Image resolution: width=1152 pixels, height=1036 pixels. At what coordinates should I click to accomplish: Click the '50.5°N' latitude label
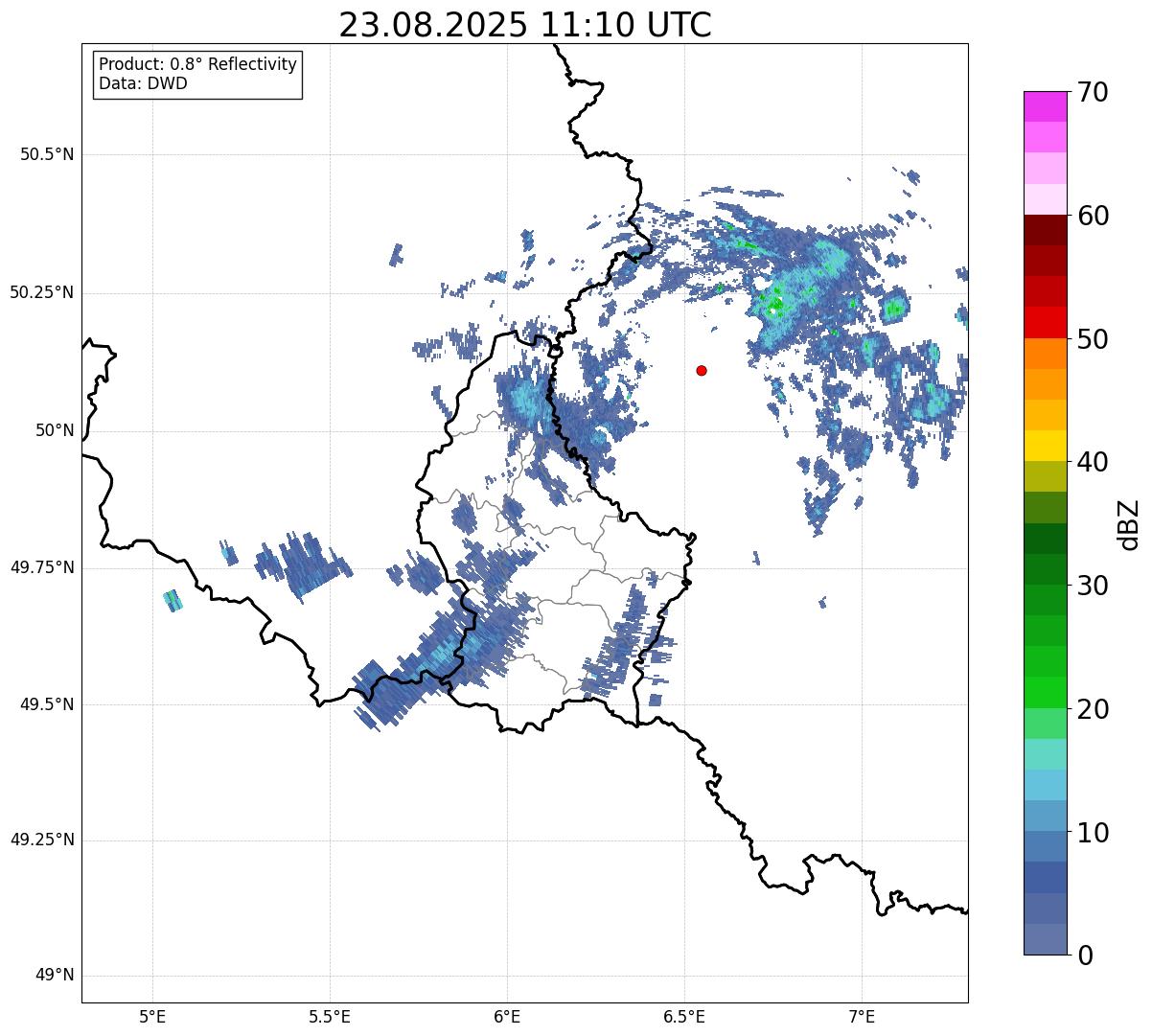click(x=47, y=155)
